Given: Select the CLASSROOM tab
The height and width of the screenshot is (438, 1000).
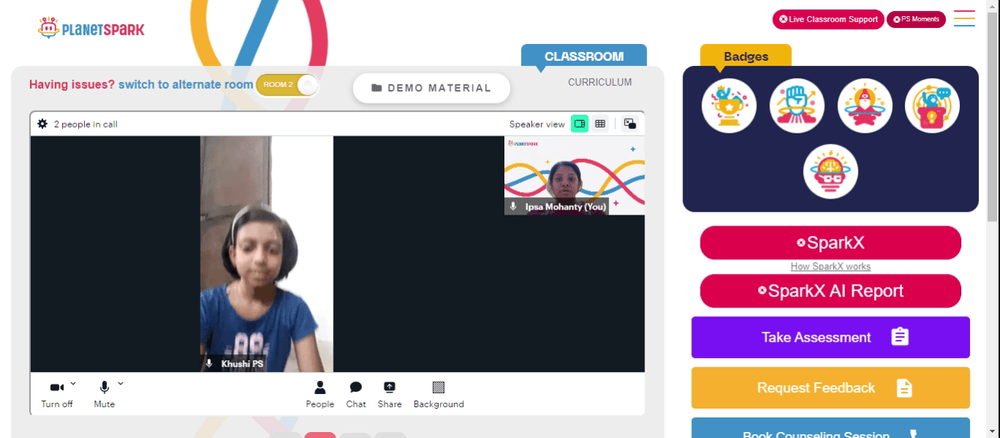Looking at the screenshot, I should 584,56.
